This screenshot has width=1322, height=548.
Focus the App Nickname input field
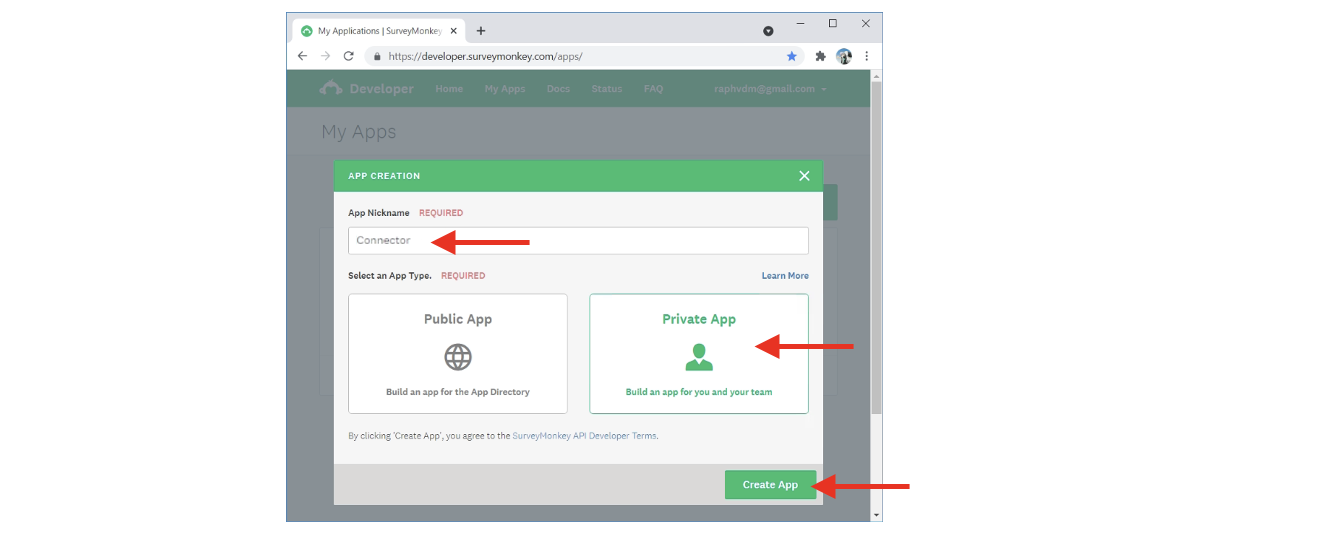[578, 241]
